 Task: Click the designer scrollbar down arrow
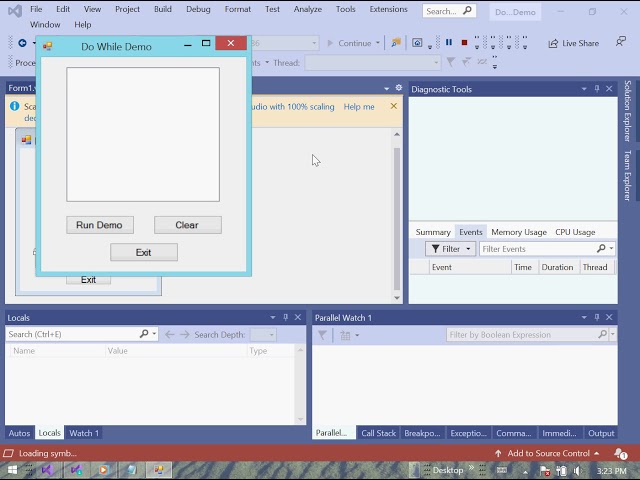point(397,298)
